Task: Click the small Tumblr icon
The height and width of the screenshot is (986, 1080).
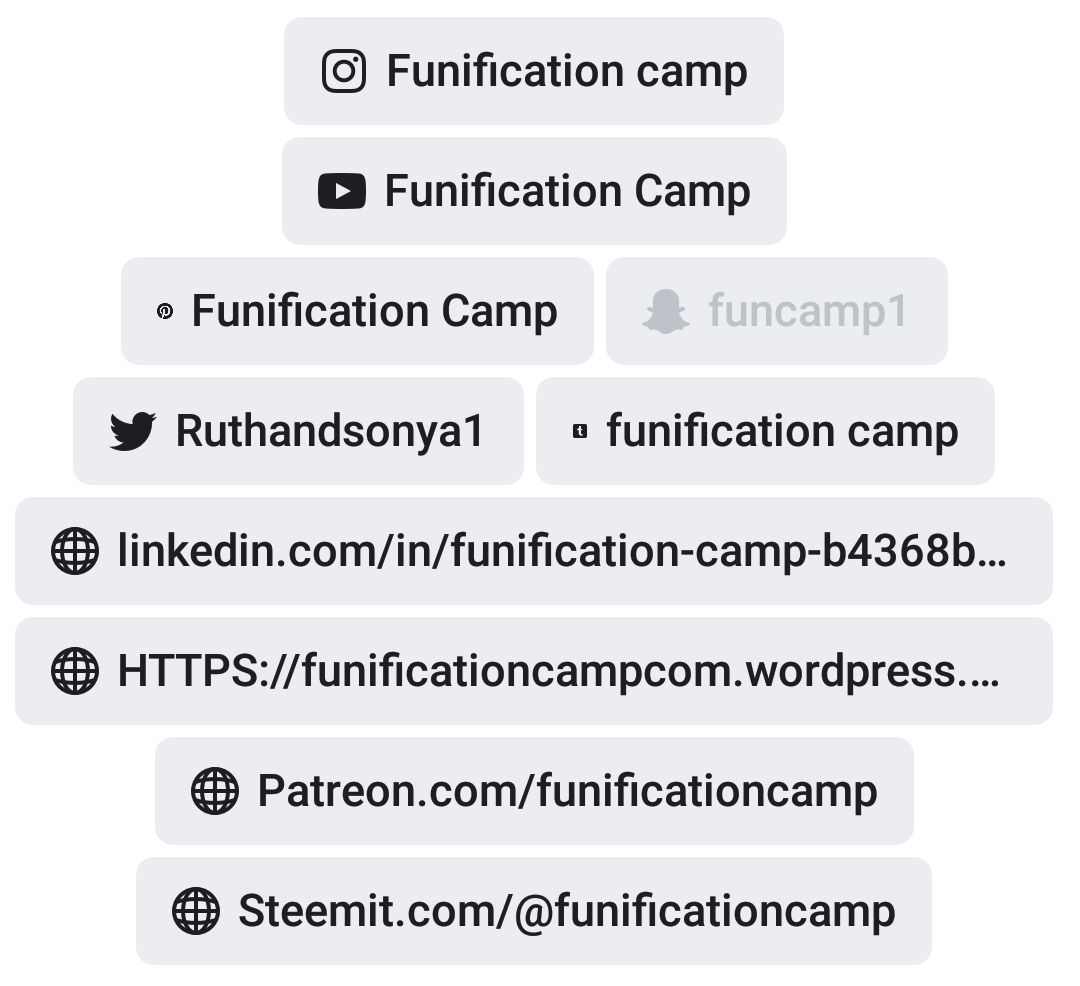Action: [580, 431]
